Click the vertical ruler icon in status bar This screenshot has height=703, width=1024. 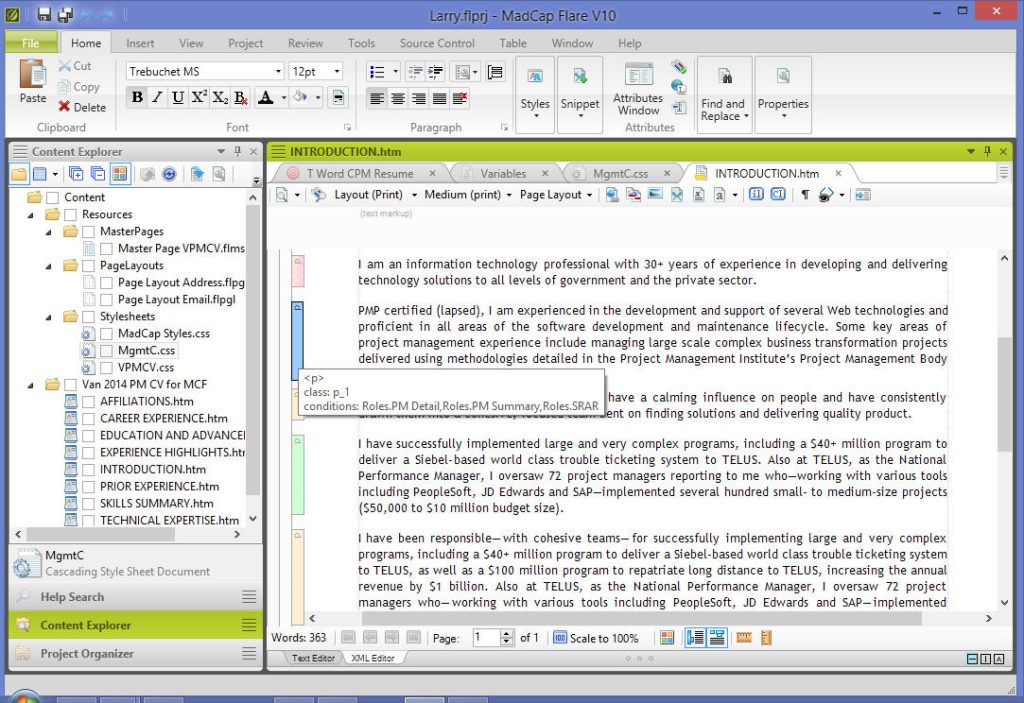coord(766,638)
